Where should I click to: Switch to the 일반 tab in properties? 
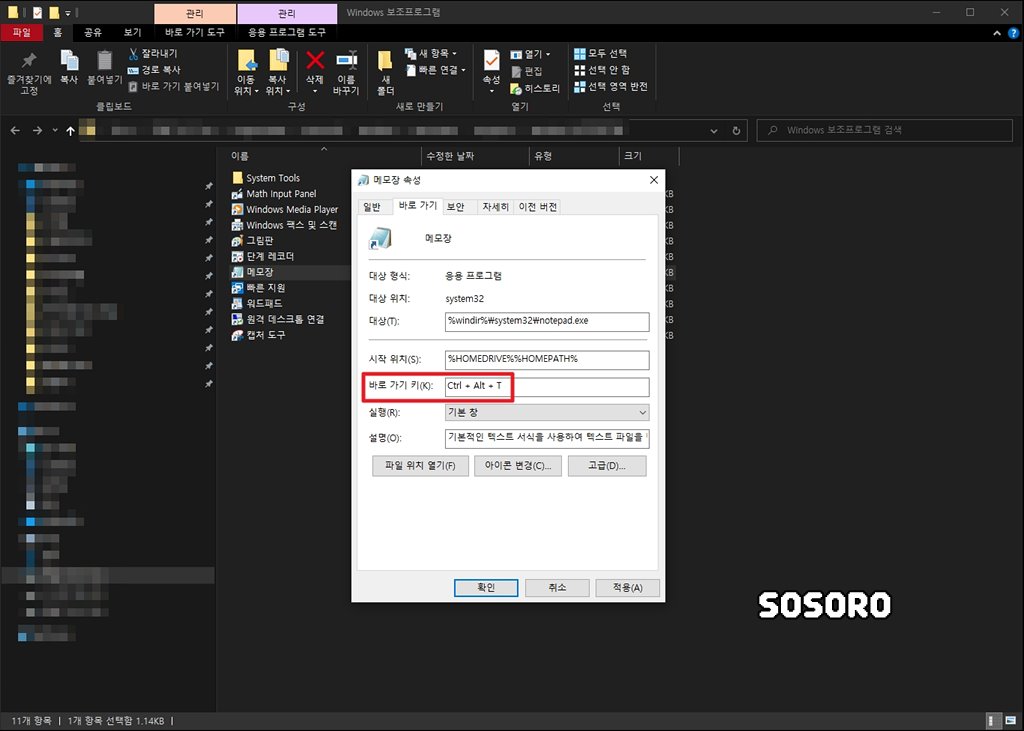click(372, 207)
